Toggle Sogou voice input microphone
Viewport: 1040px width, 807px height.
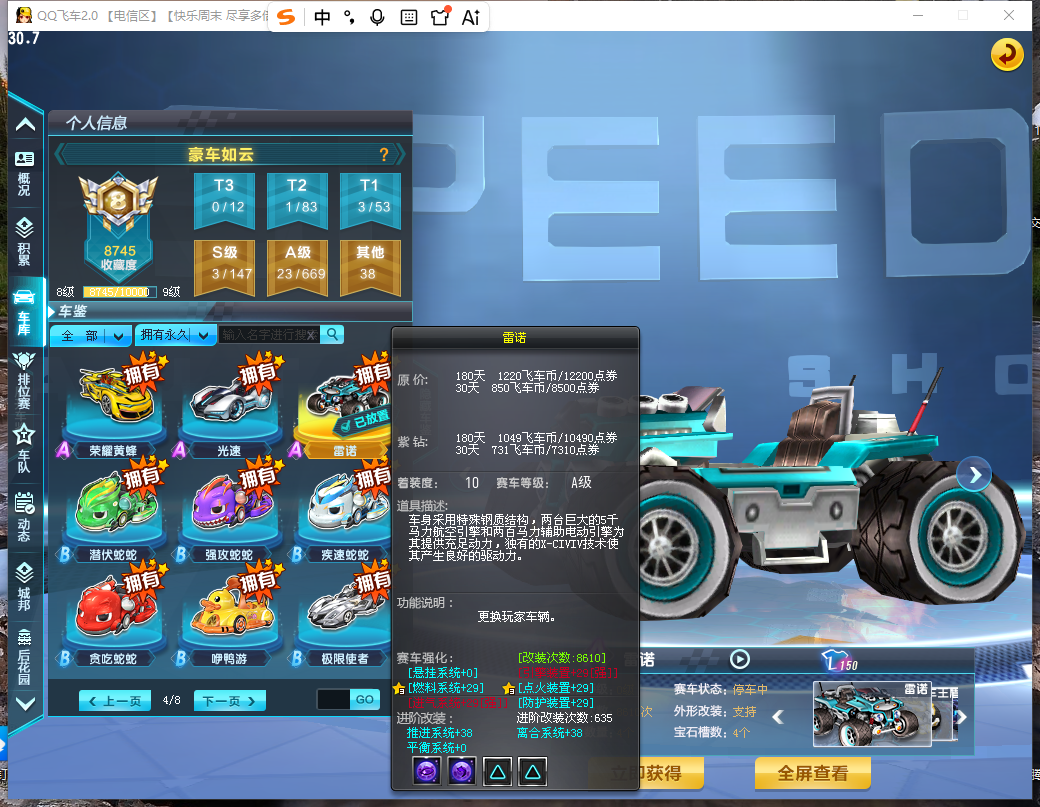pos(377,17)
